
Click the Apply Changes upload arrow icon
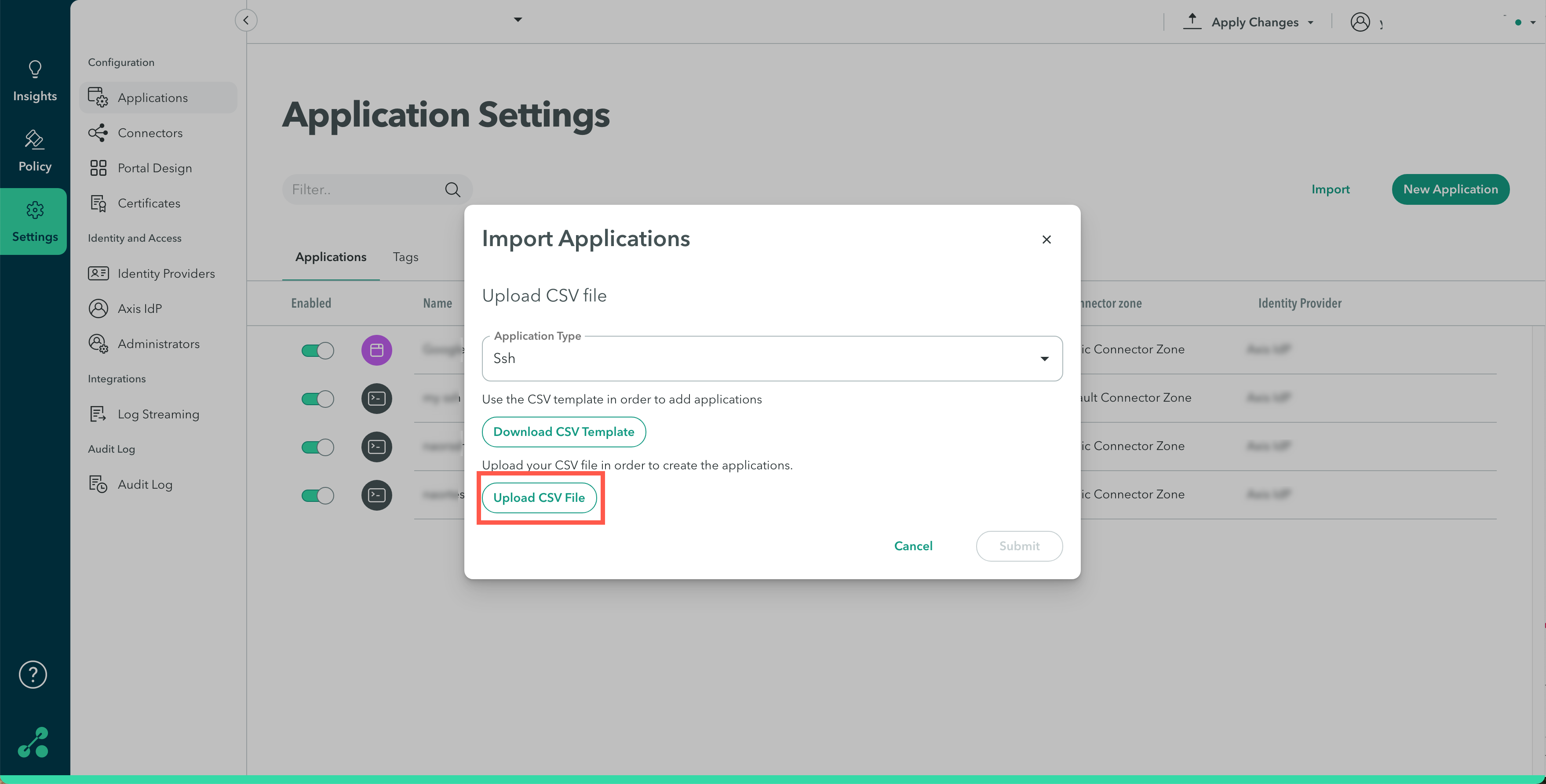point(1192,21)
